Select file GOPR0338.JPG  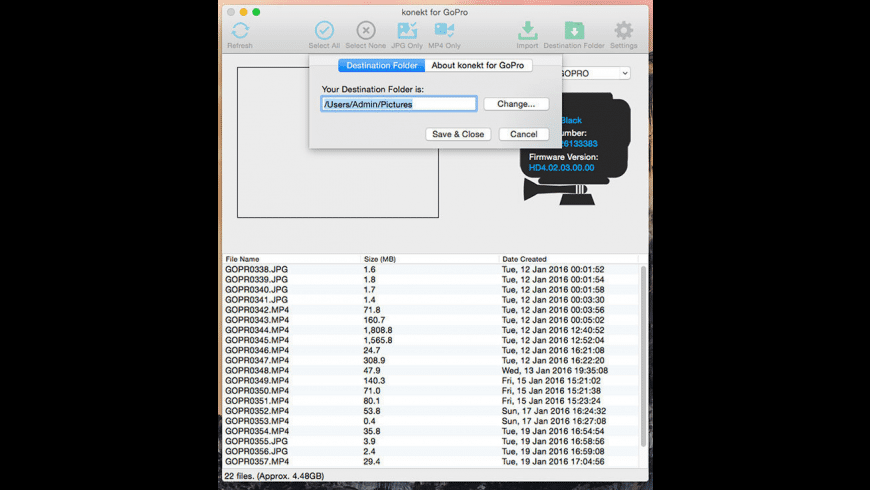point(256,269)
